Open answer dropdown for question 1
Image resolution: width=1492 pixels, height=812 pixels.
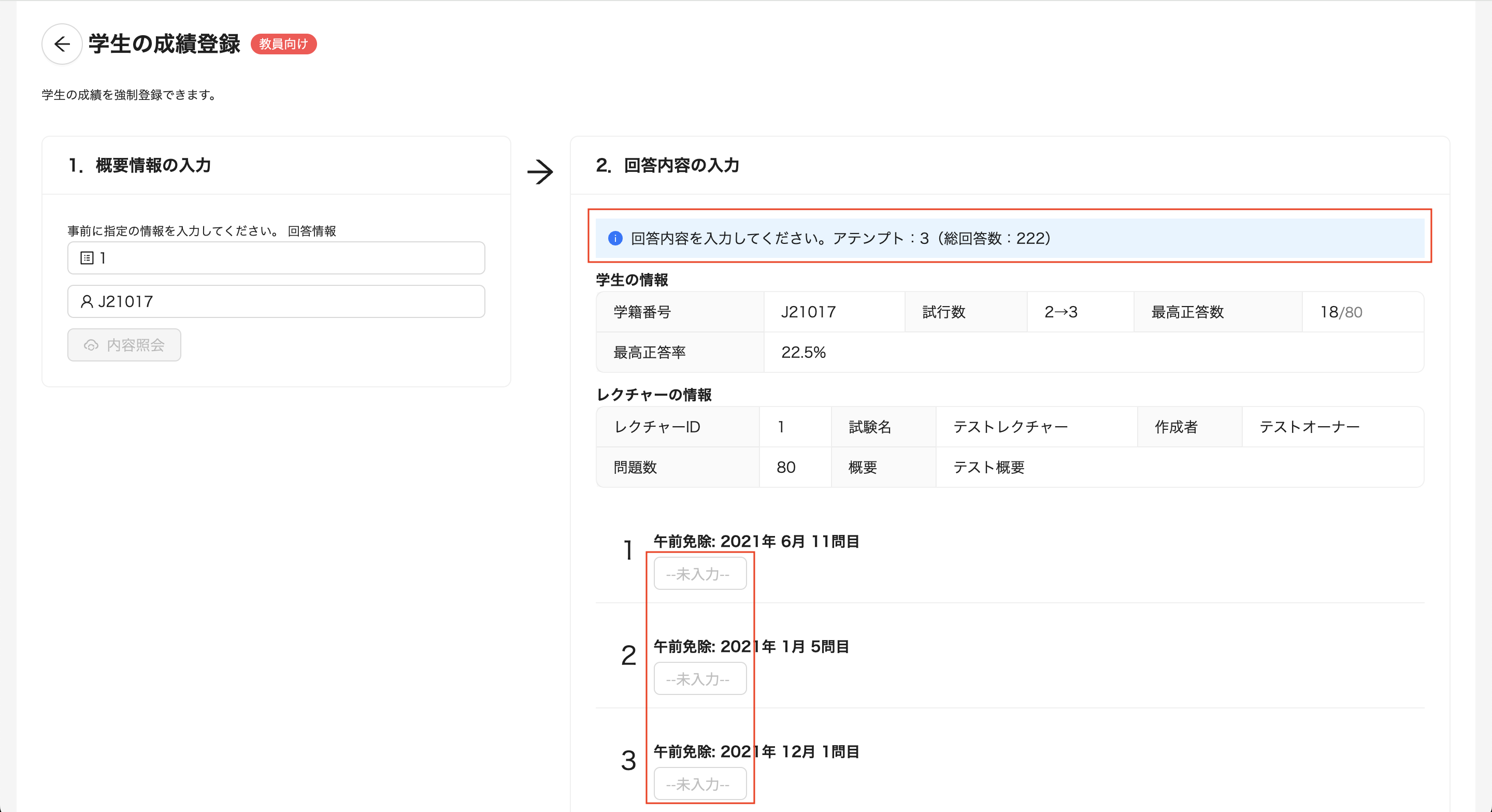pyautogui.click(x=700, y=574)
